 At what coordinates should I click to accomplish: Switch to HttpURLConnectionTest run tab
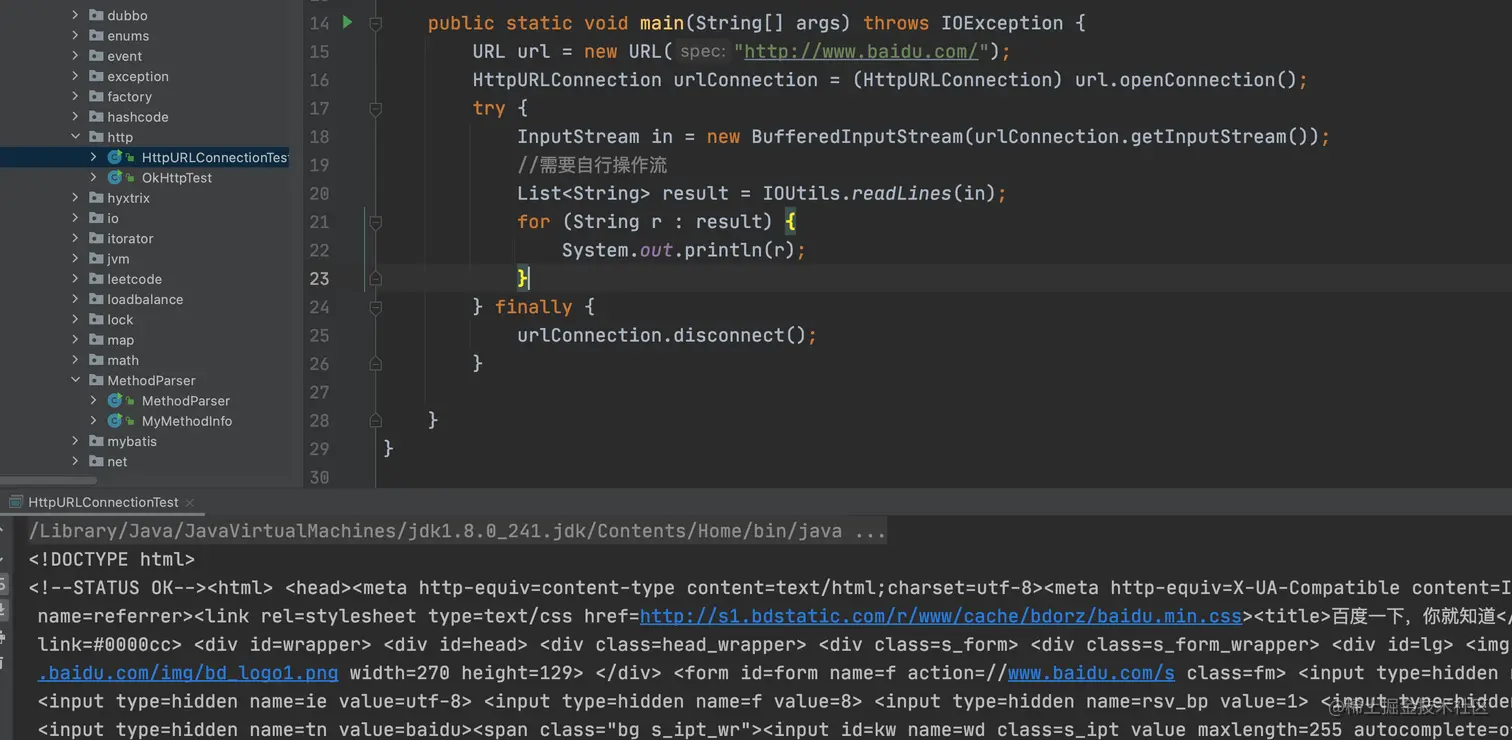point(103,502)
